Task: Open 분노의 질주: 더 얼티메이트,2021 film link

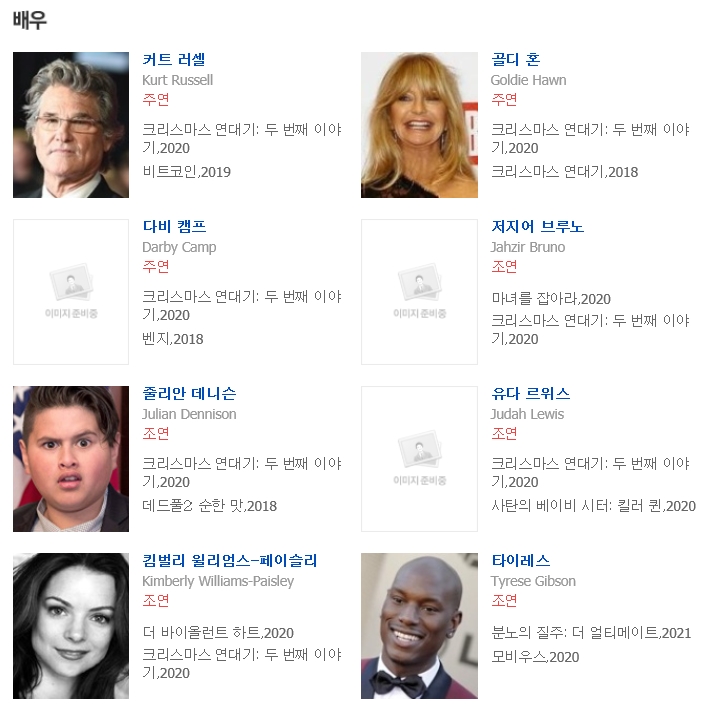Action: click(x=591, y=633)
